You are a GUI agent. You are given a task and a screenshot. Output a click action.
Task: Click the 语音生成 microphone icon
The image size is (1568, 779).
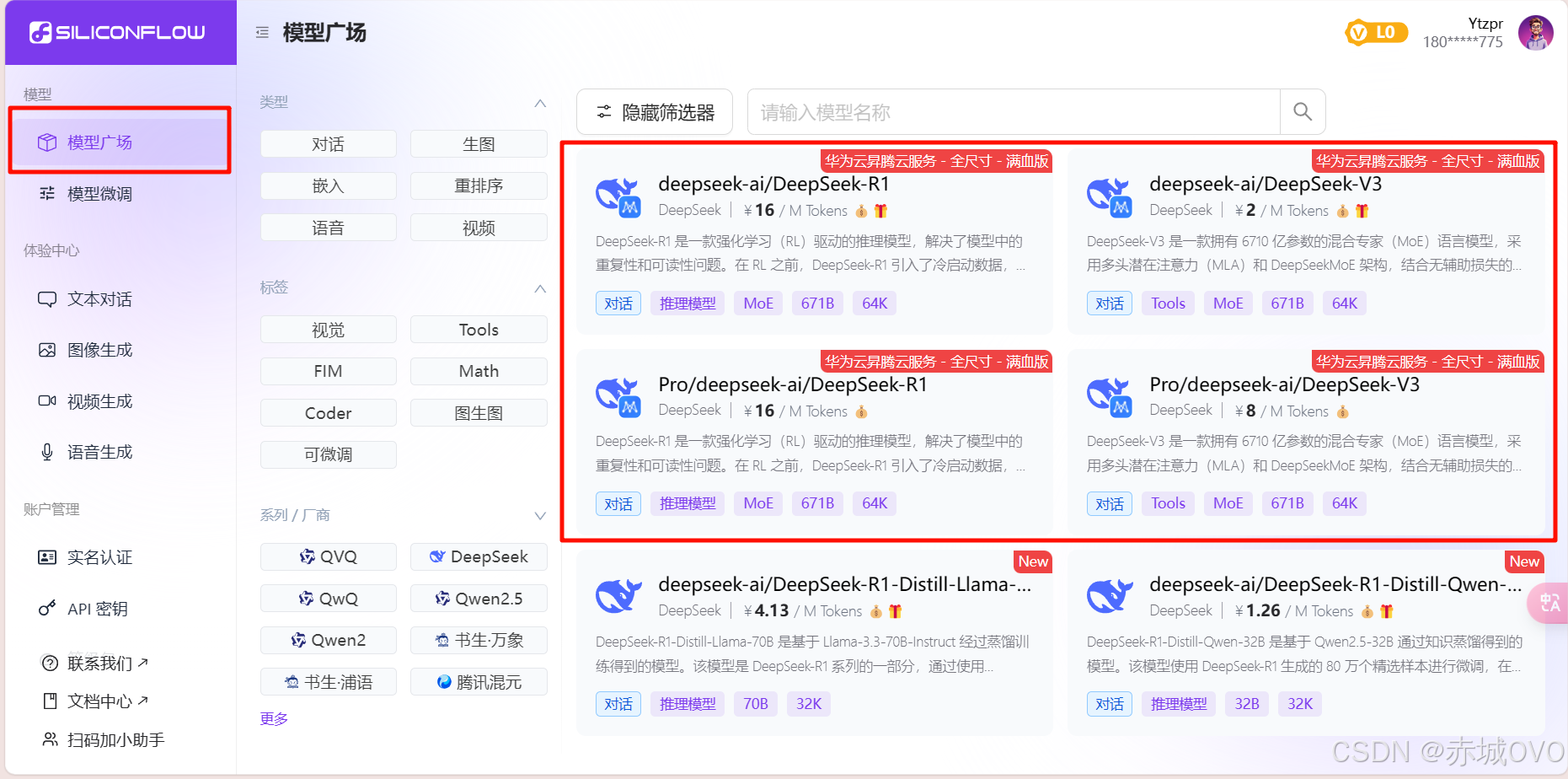tap(47, 452)
